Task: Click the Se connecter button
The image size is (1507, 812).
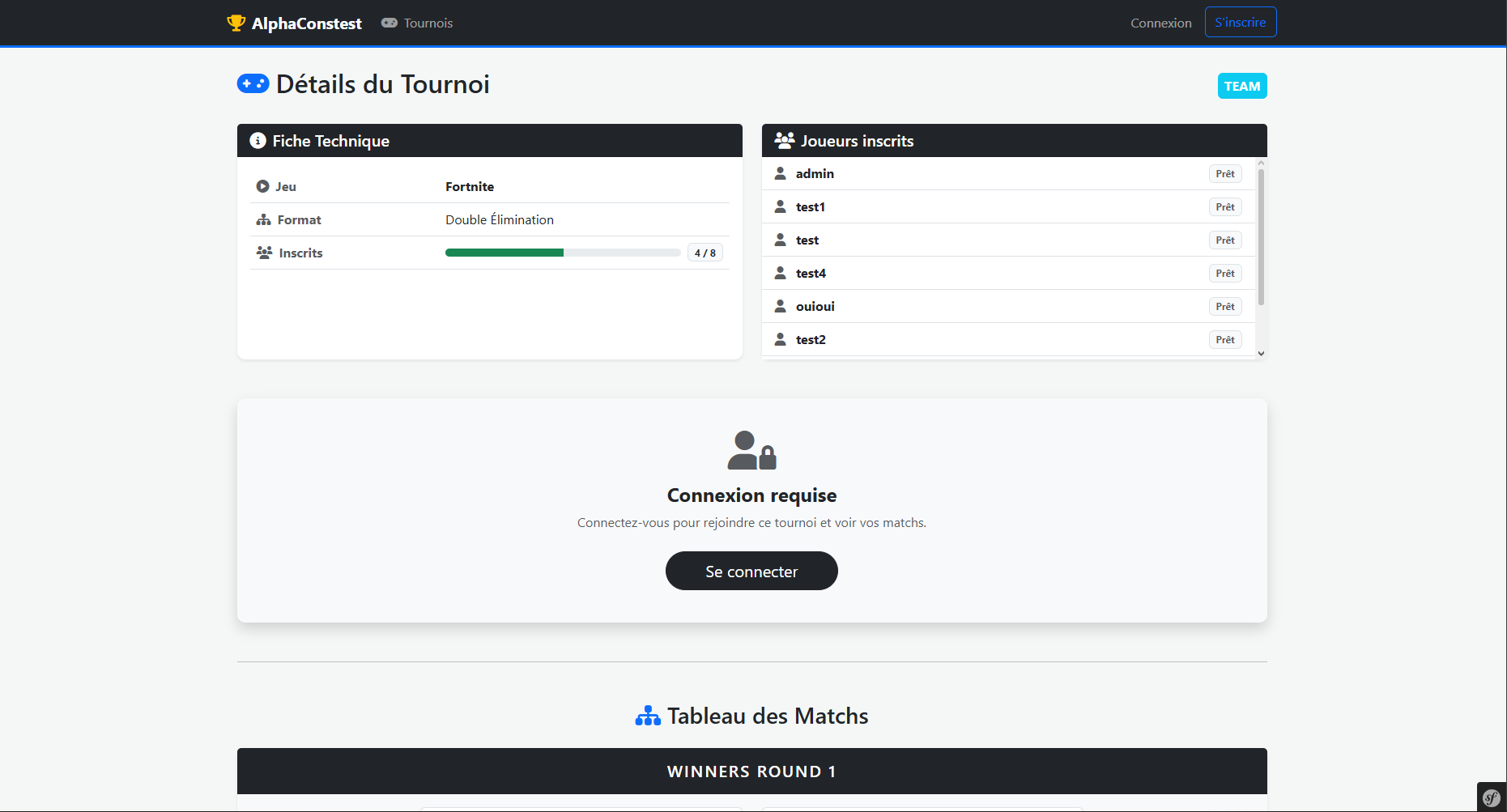Action: pos(751,571)
